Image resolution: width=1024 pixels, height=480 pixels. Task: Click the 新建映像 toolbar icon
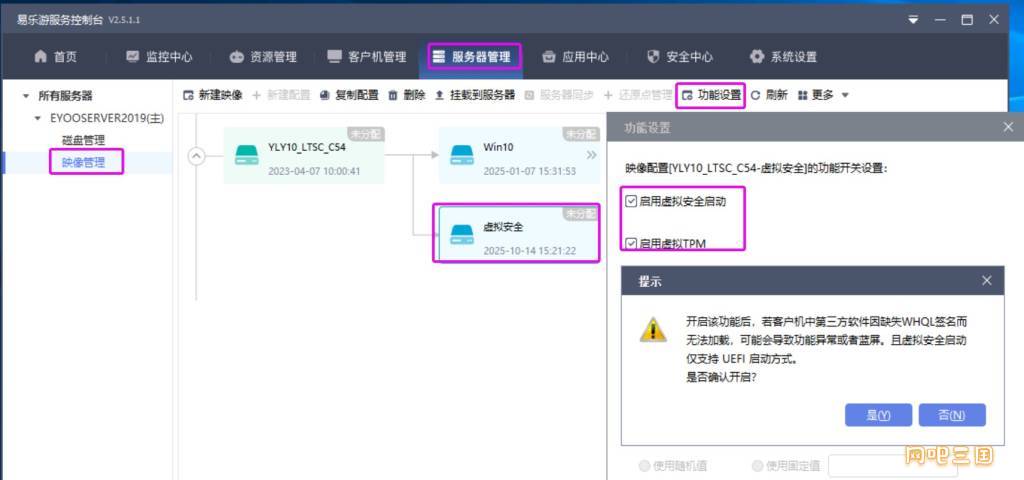[188, 95]
